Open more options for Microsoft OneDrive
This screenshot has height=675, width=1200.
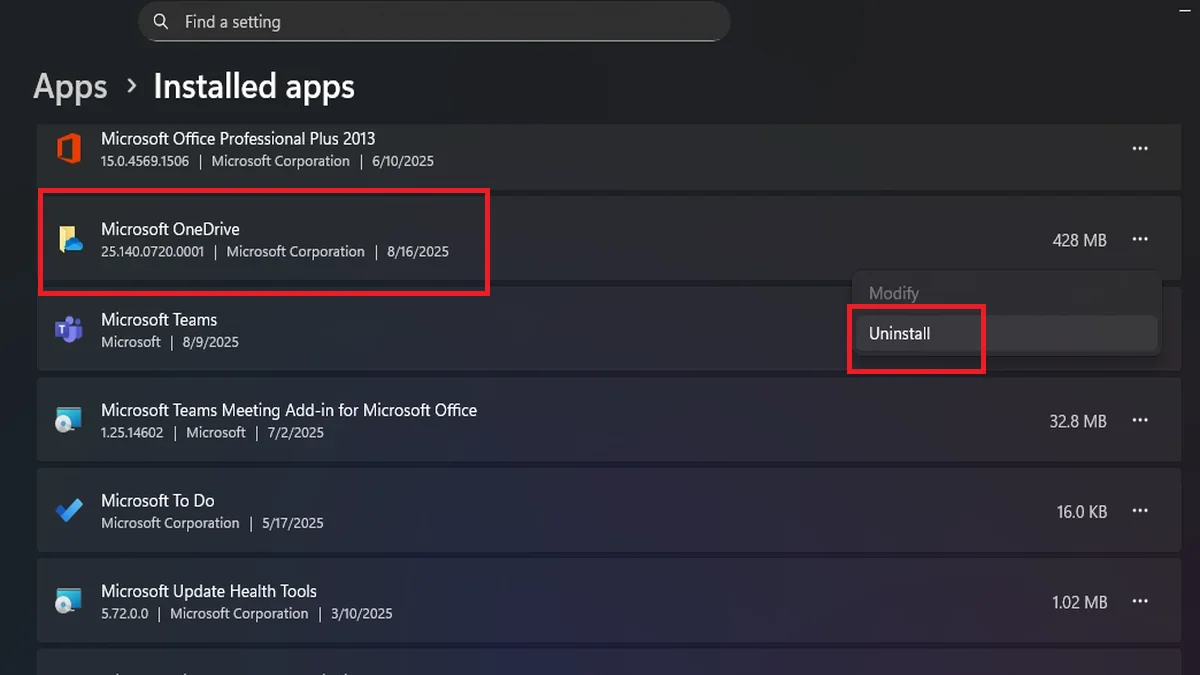pos(1140,240)
